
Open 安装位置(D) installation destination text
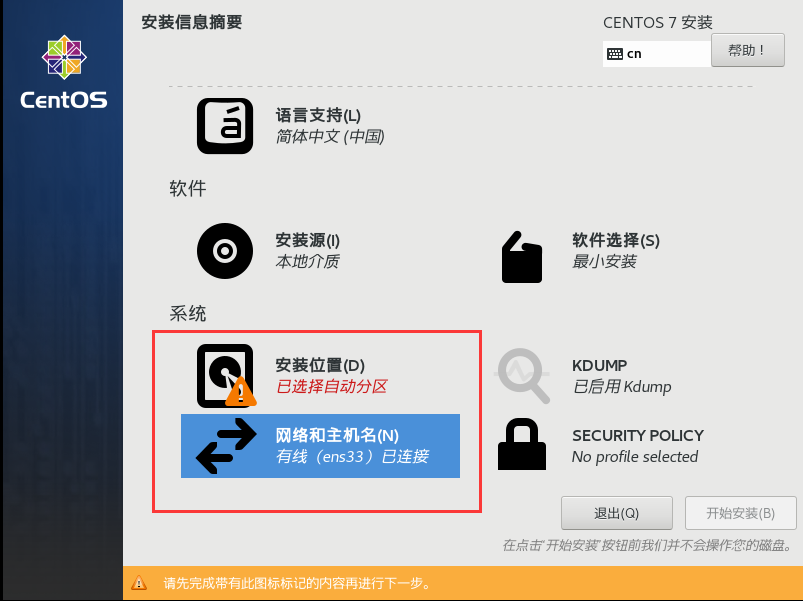click(x=320, y=366)
